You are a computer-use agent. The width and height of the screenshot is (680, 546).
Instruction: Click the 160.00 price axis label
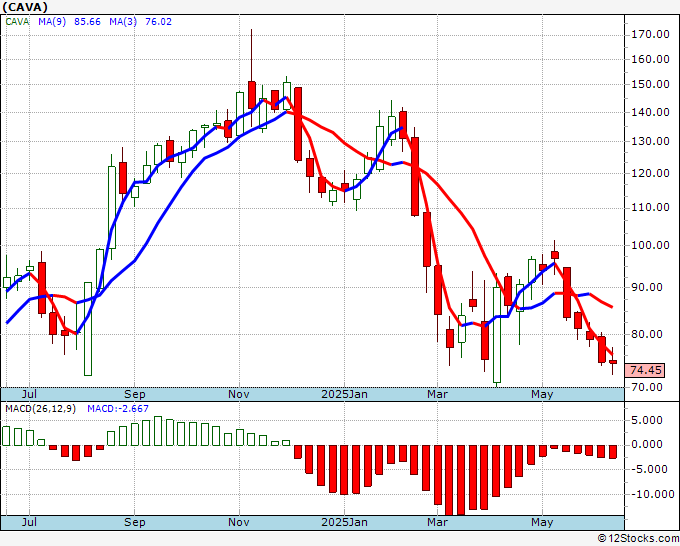click(x=649, y=59)
